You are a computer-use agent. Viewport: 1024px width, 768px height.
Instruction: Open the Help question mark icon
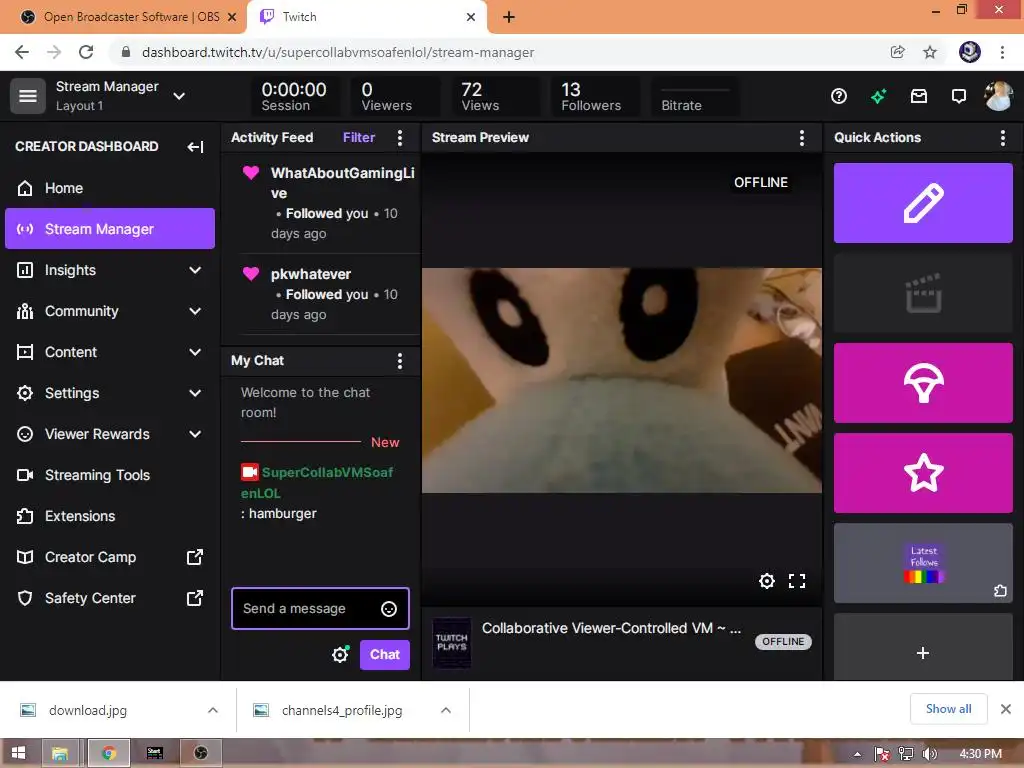point(839,97)
